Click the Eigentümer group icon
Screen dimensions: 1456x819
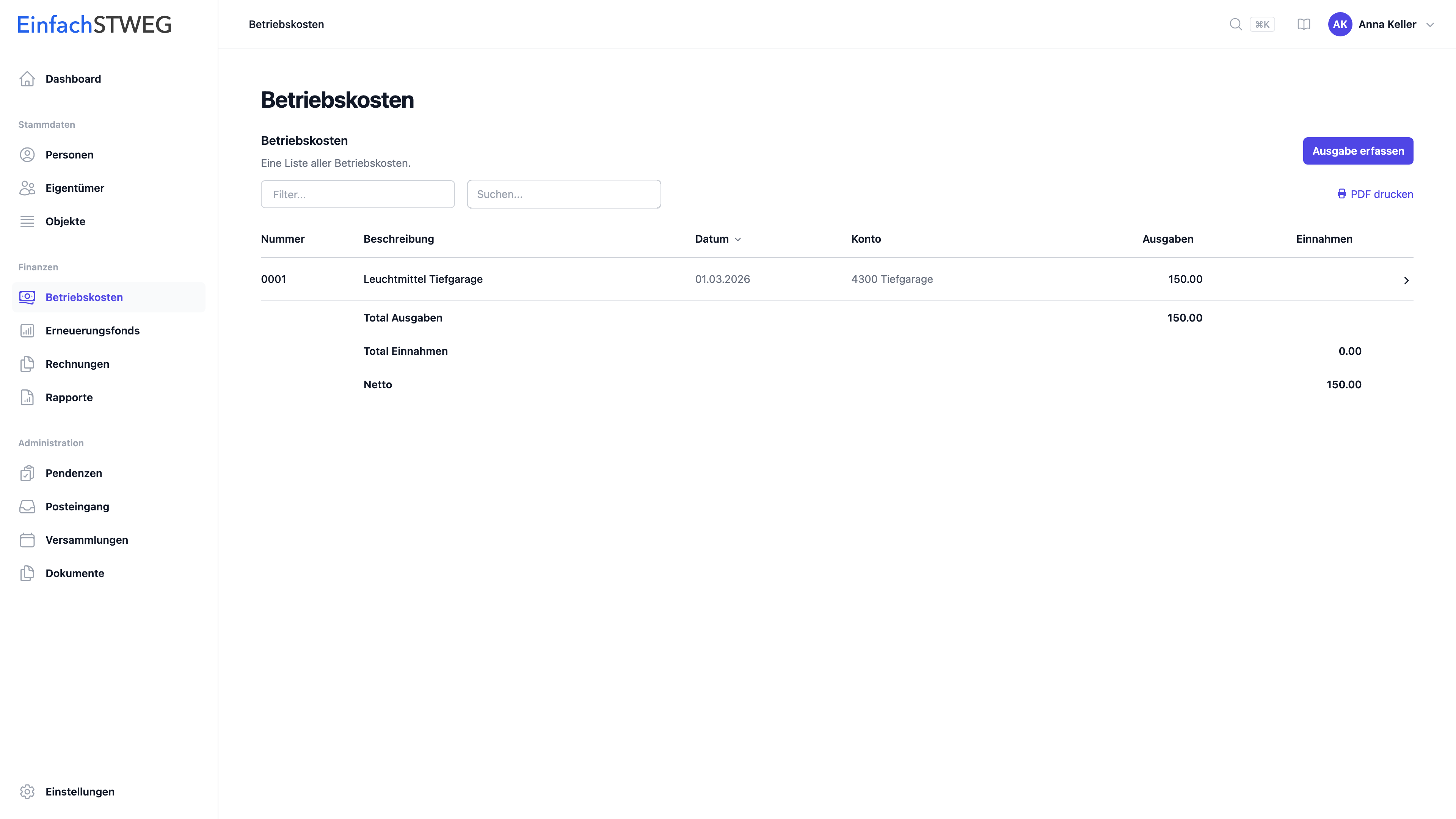tap(27, 188)
